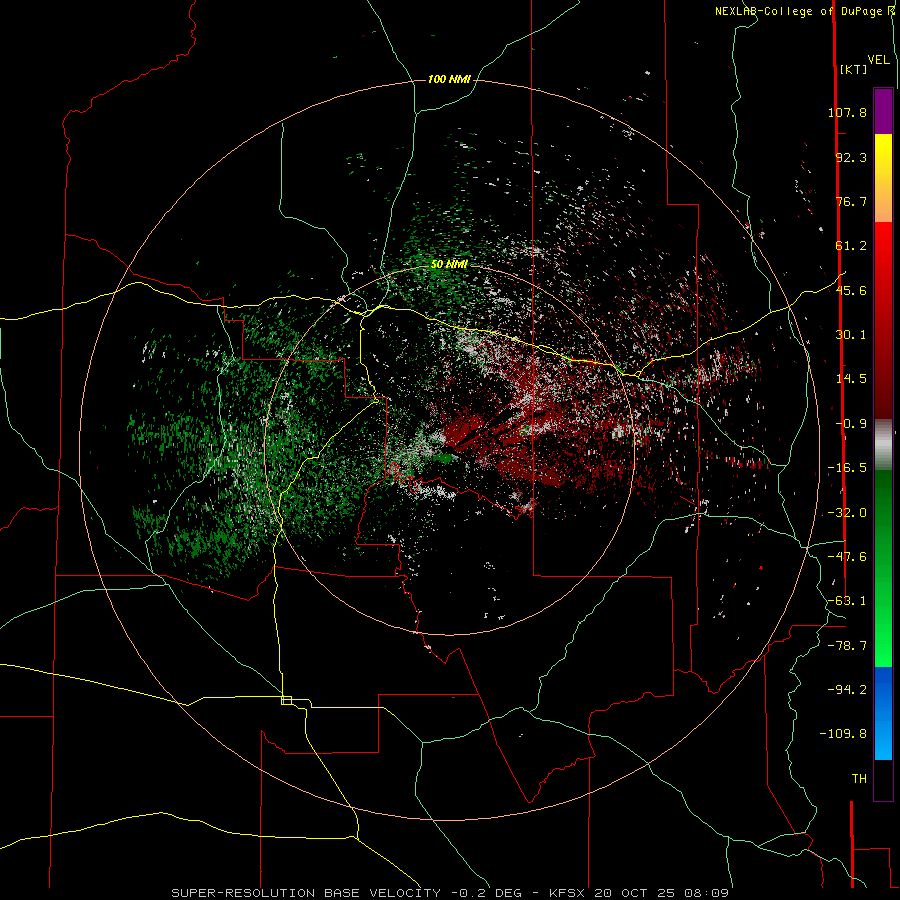Click the -16.5 velocity legend value
The height and width of the screenshot is (900, 900).
click(847, 468)
